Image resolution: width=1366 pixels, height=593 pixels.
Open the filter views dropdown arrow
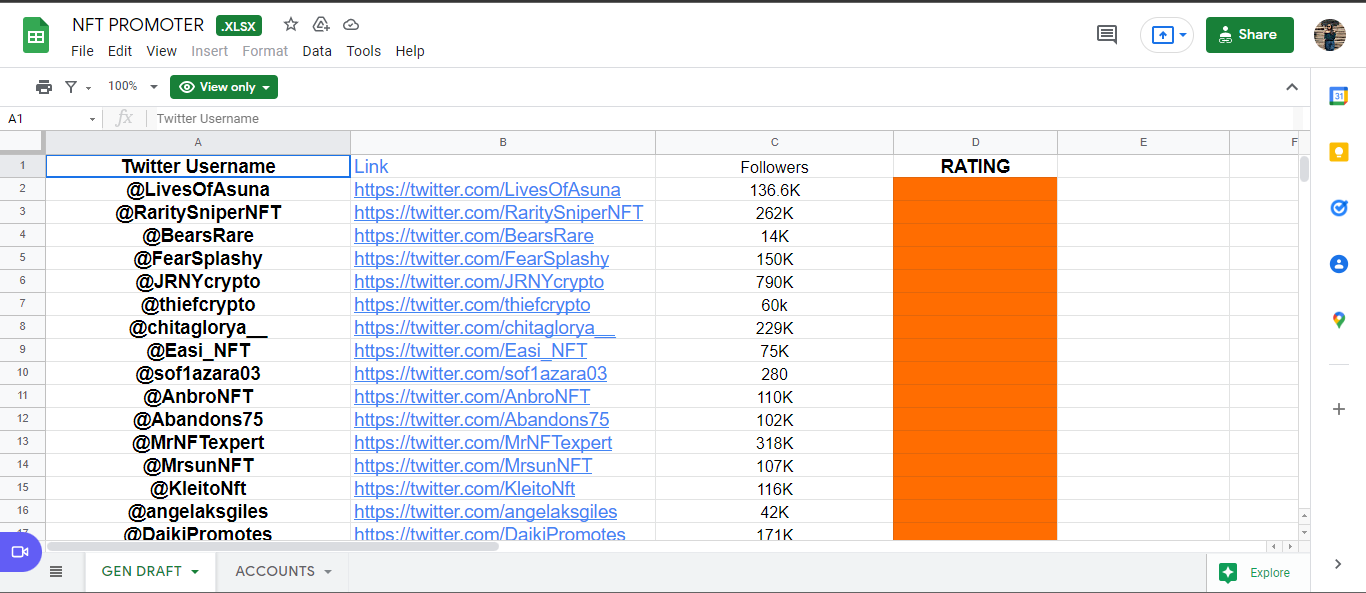click(88, 88)
